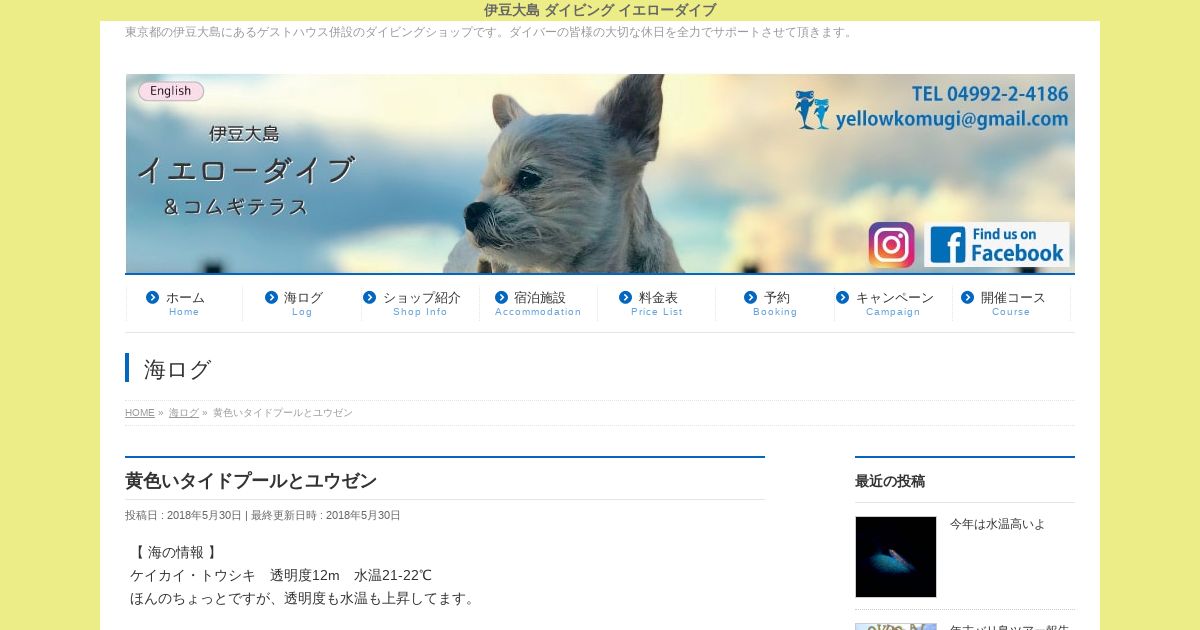This screenshot has height=630, width=1200.
Task: Click the 最近の投稿 sidebar heading
Action: click(890, 481)
